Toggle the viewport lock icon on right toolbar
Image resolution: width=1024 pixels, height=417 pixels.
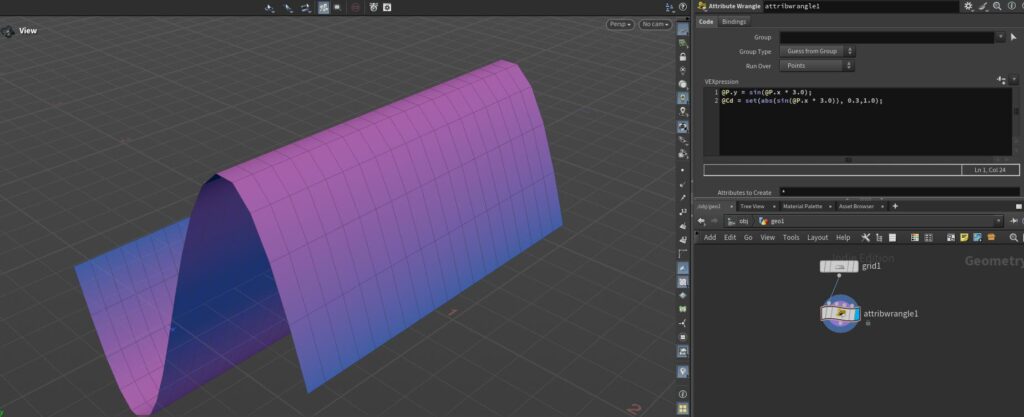tap(683, 57)
